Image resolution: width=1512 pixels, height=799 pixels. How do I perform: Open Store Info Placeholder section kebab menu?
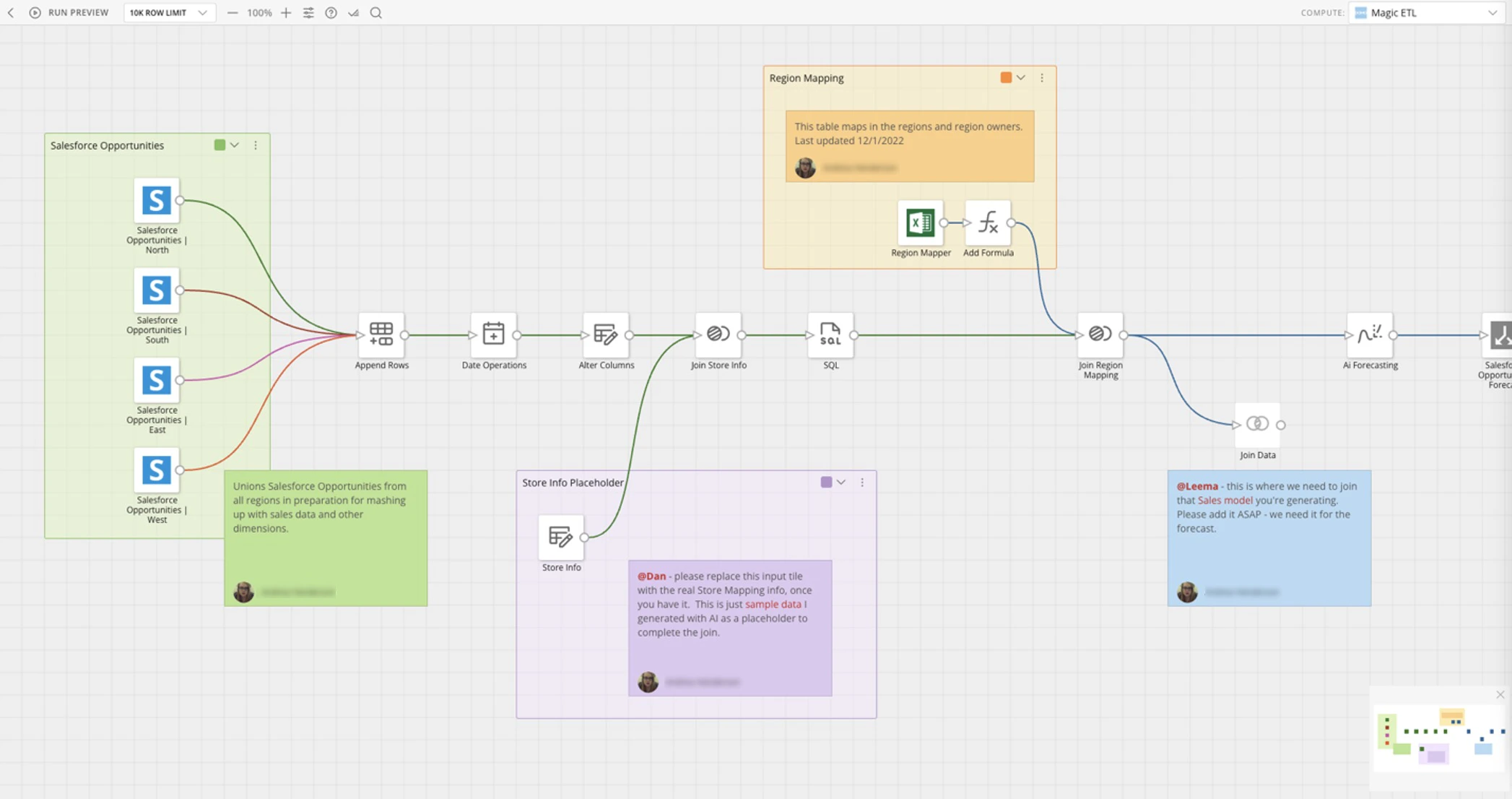point(862,482)
